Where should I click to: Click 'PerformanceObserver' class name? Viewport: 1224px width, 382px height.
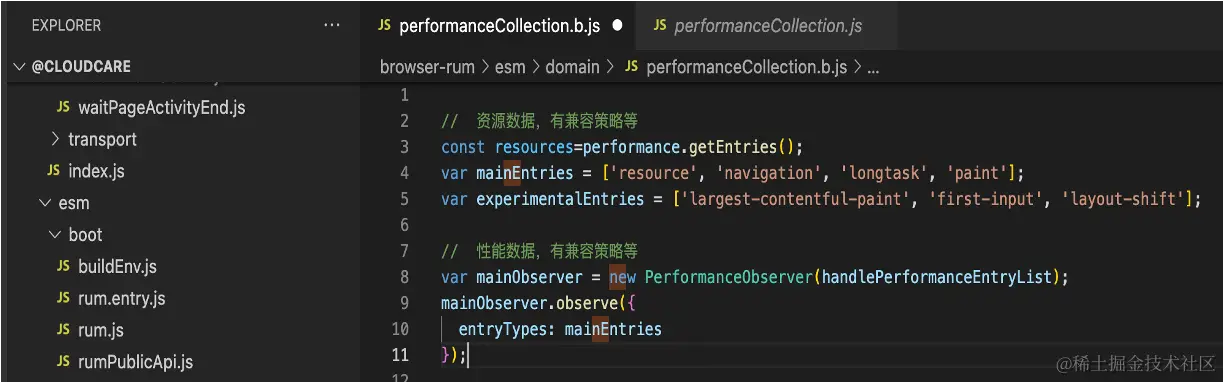point(729,276)
